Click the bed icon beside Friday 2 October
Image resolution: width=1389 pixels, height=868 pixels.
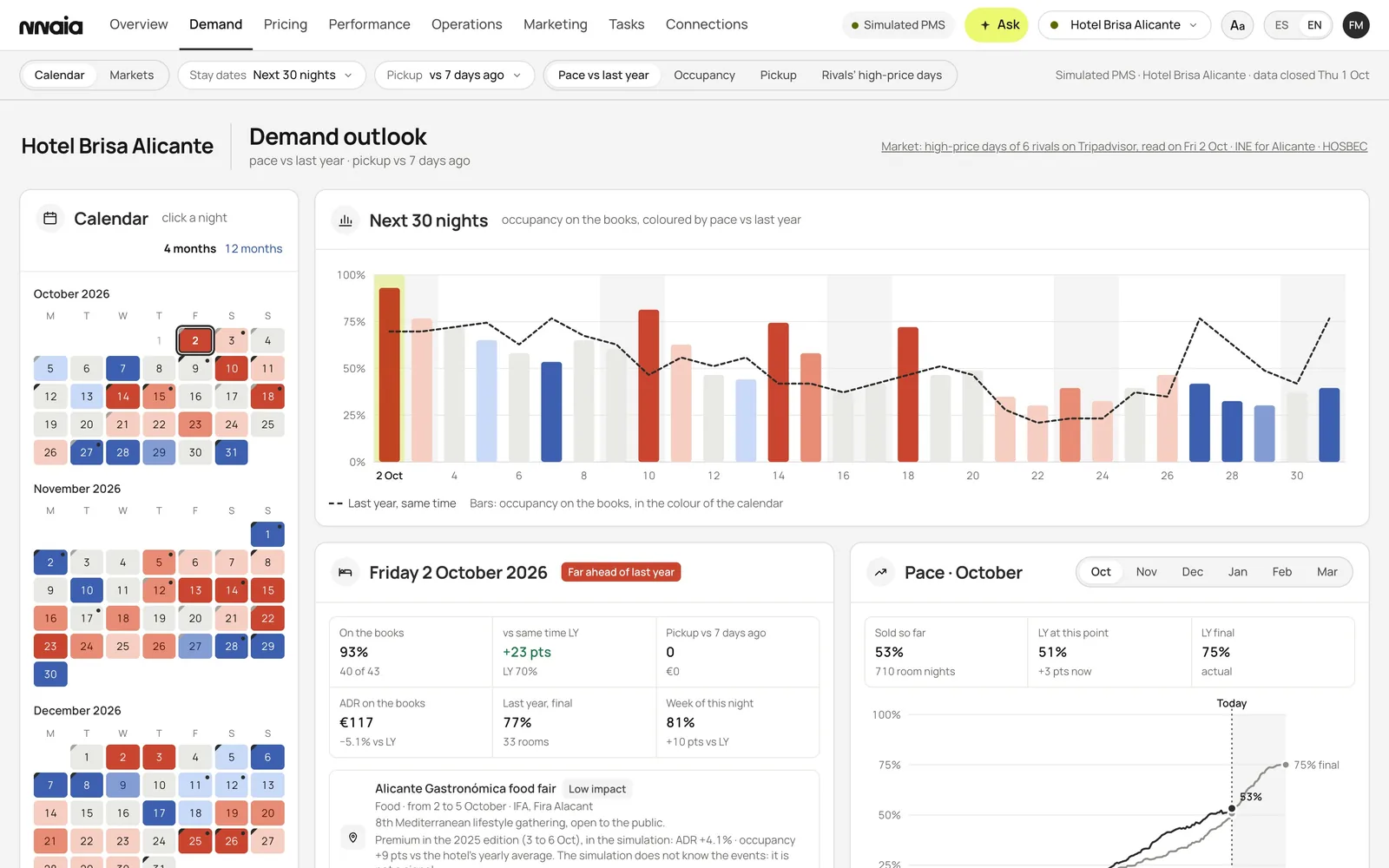[x=346, y=572]
